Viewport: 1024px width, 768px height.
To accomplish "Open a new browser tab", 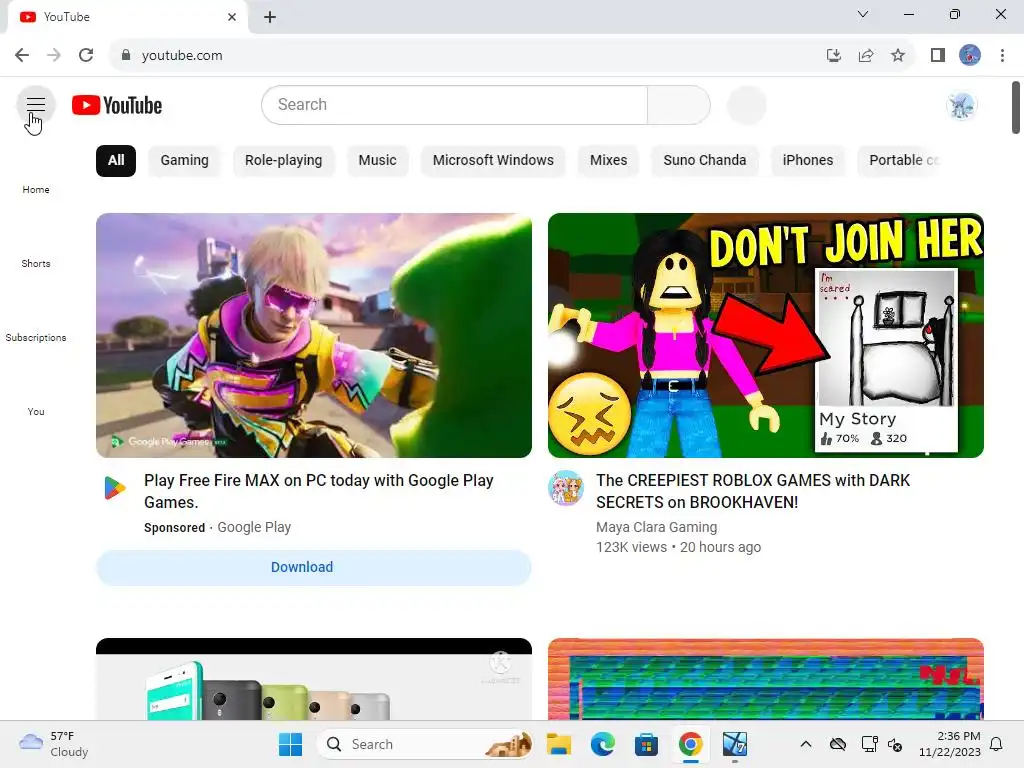I will click(270, 17).
